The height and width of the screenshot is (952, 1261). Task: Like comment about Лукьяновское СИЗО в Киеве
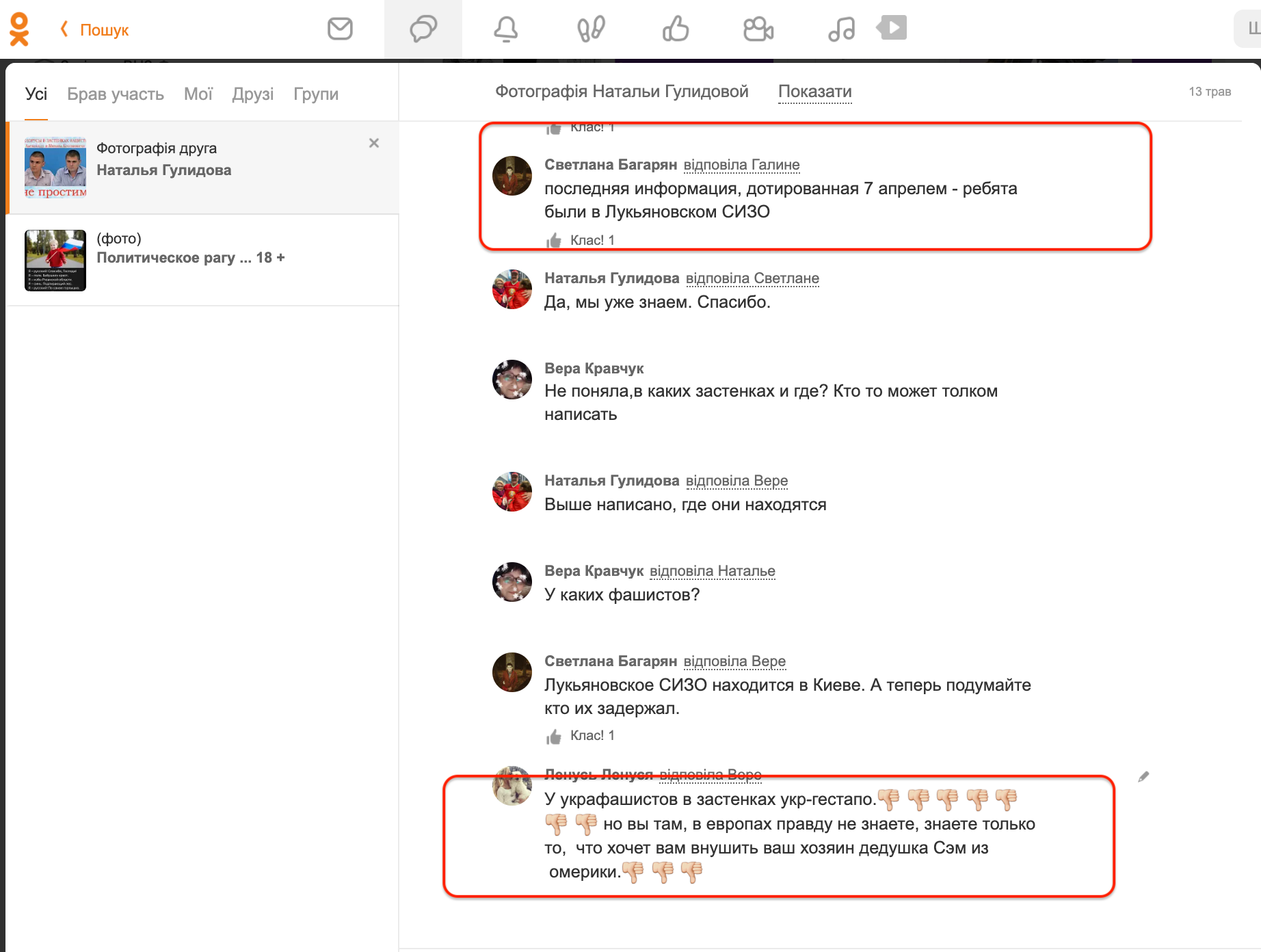554,737
